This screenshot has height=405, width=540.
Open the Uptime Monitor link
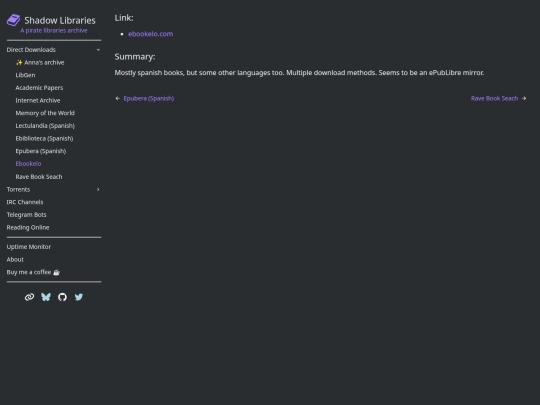tap(29, 247)
